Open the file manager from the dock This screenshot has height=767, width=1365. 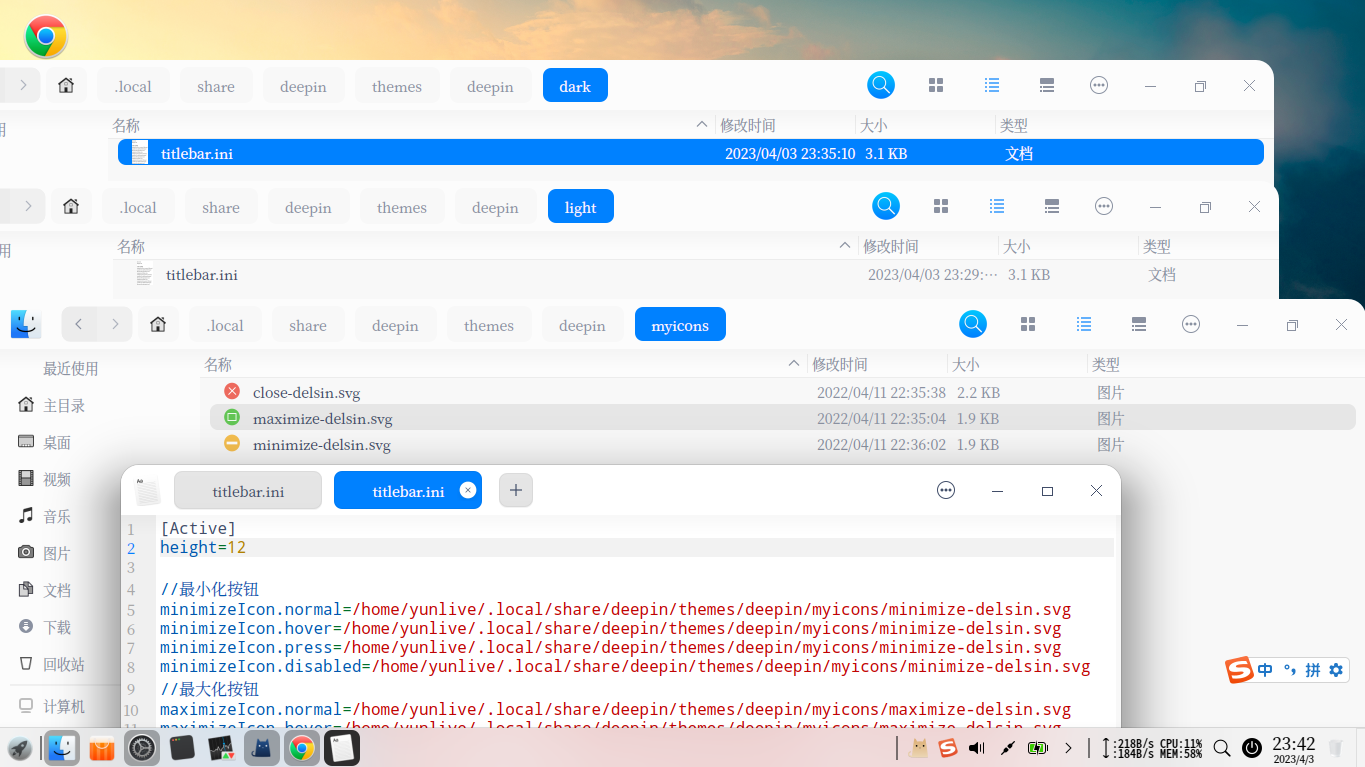tap(62, 748)
